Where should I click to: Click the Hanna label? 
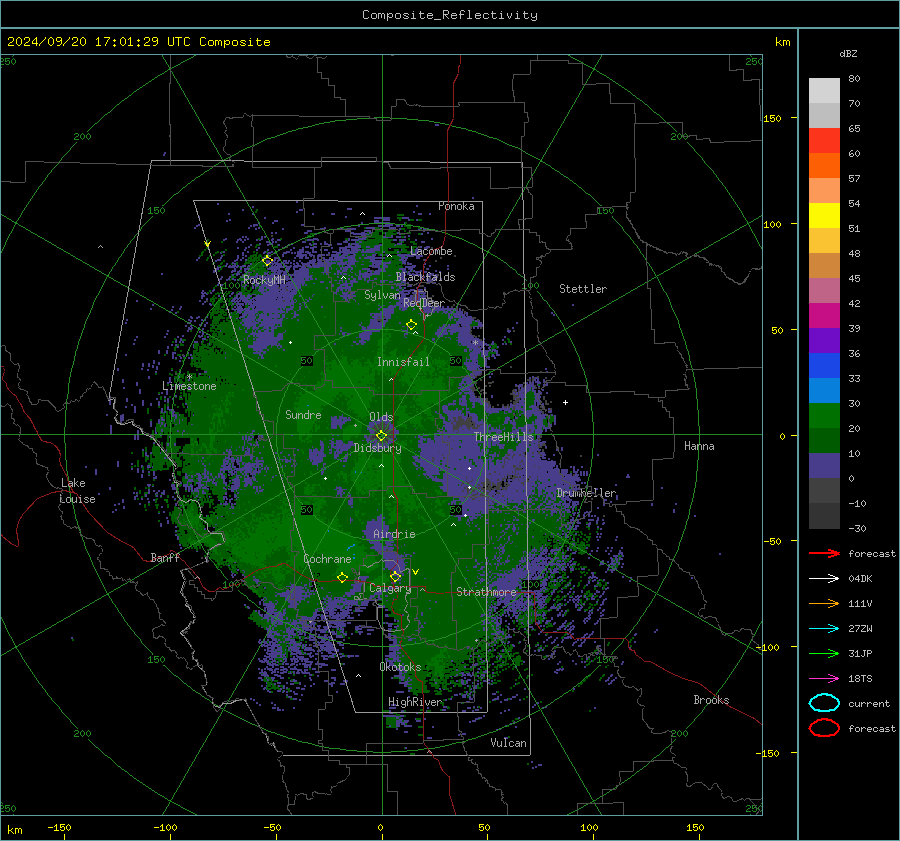coord(699,446)
